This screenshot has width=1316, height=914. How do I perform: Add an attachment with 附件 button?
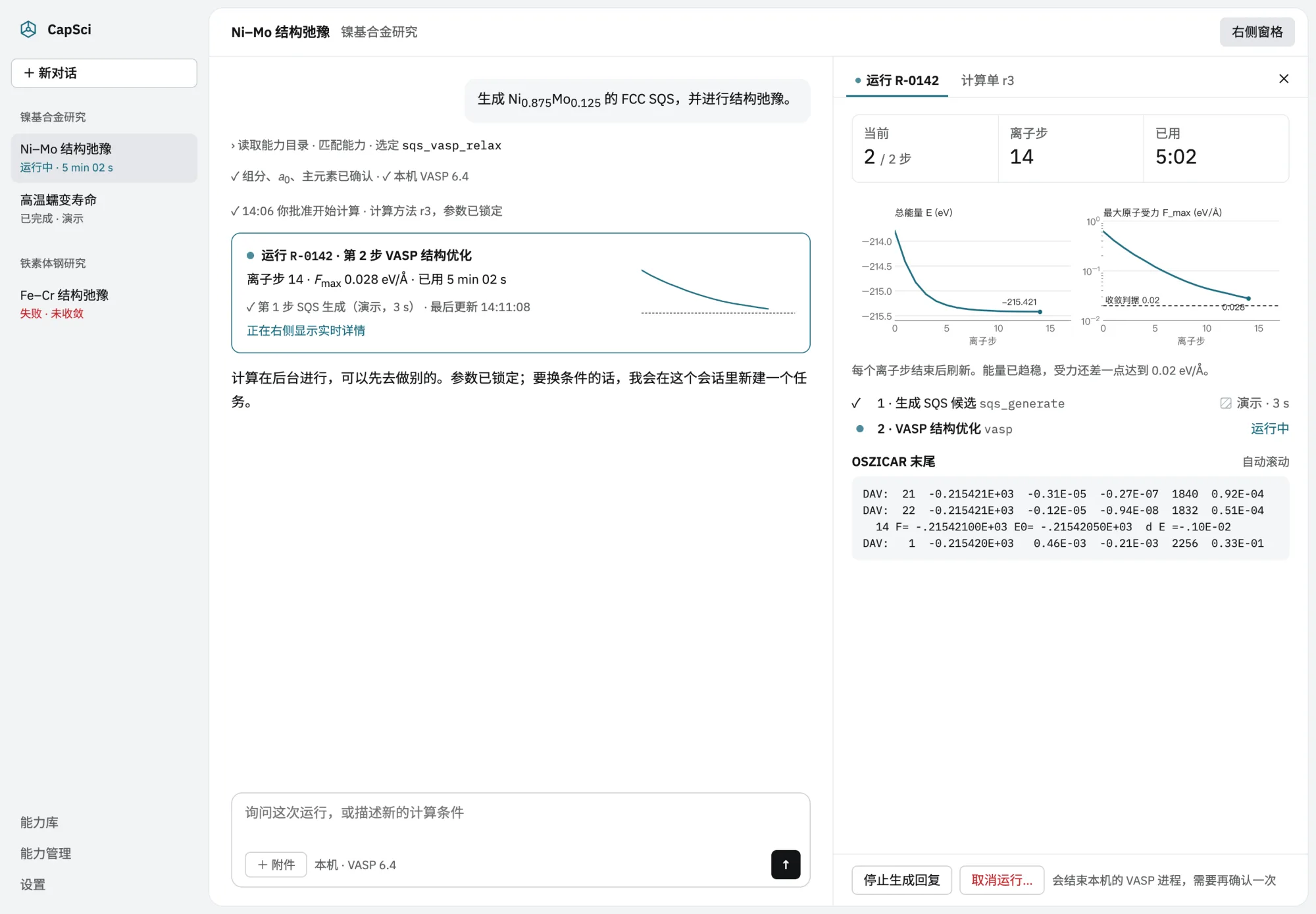click(x=276, y=865)
